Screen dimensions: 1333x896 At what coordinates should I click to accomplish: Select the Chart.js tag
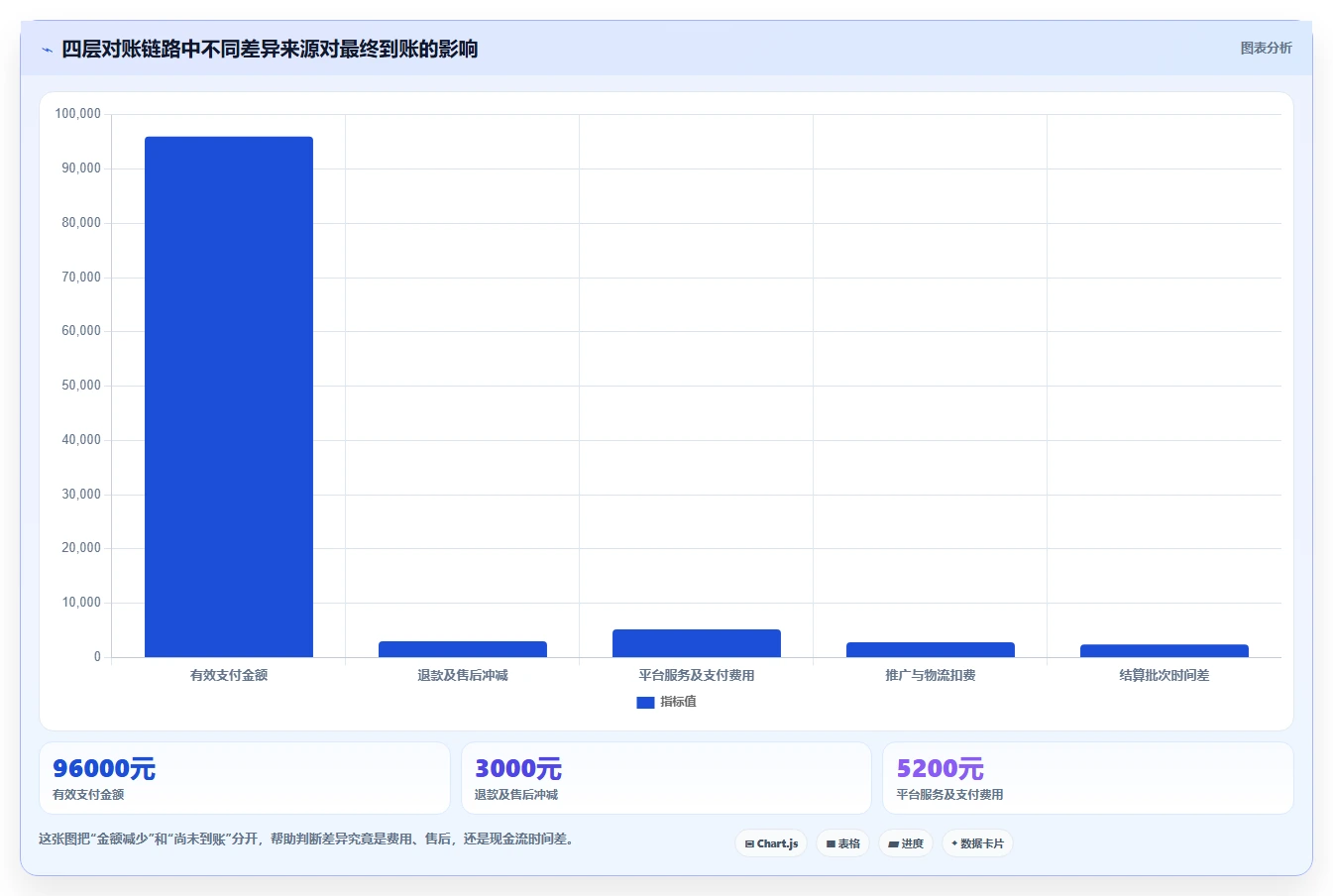(771, 843)
